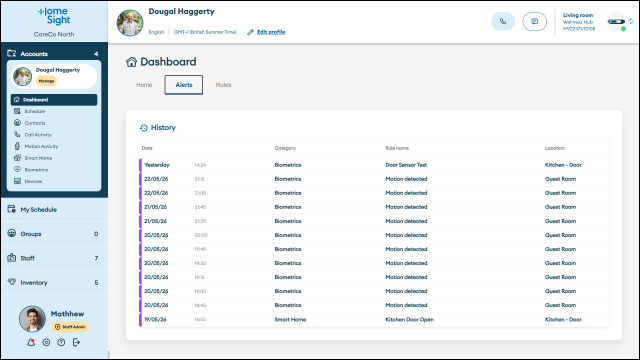640x360 pixels.
Task: Click the Staff Admin badge
Action: pyautogui.click(x=70, y=327)
